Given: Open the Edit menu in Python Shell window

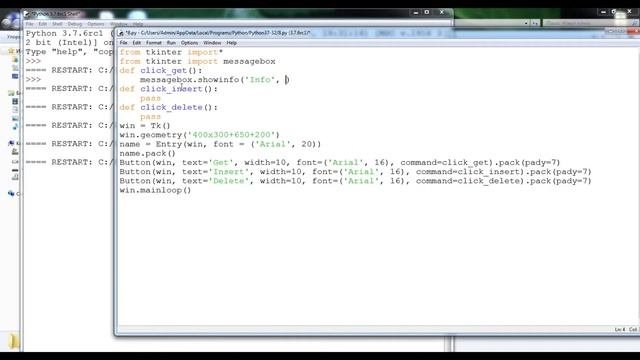Looking at the screenshot, I should (x=42, y=24).
